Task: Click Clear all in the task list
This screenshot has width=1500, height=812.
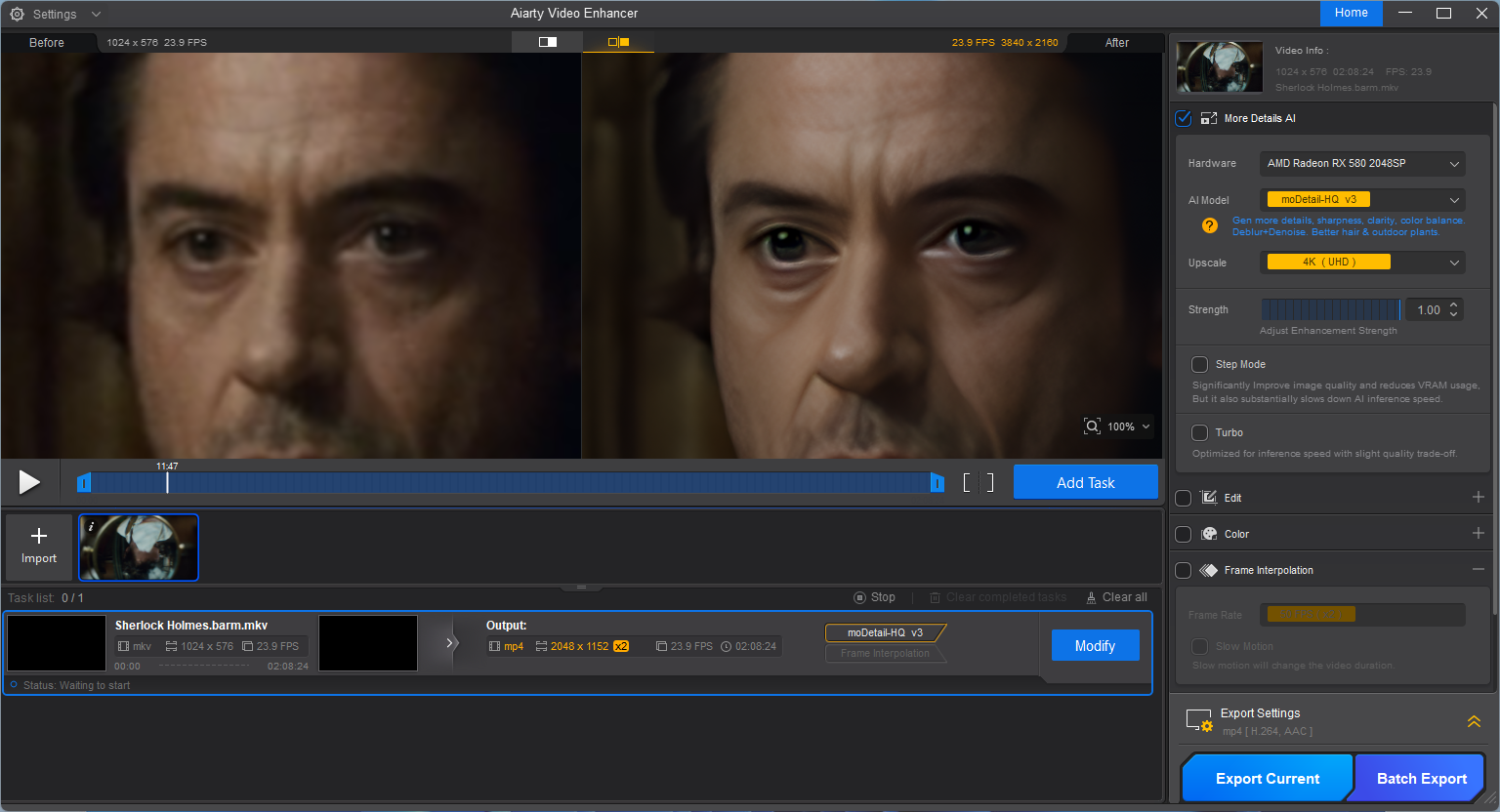Action: coord(1117,597)
